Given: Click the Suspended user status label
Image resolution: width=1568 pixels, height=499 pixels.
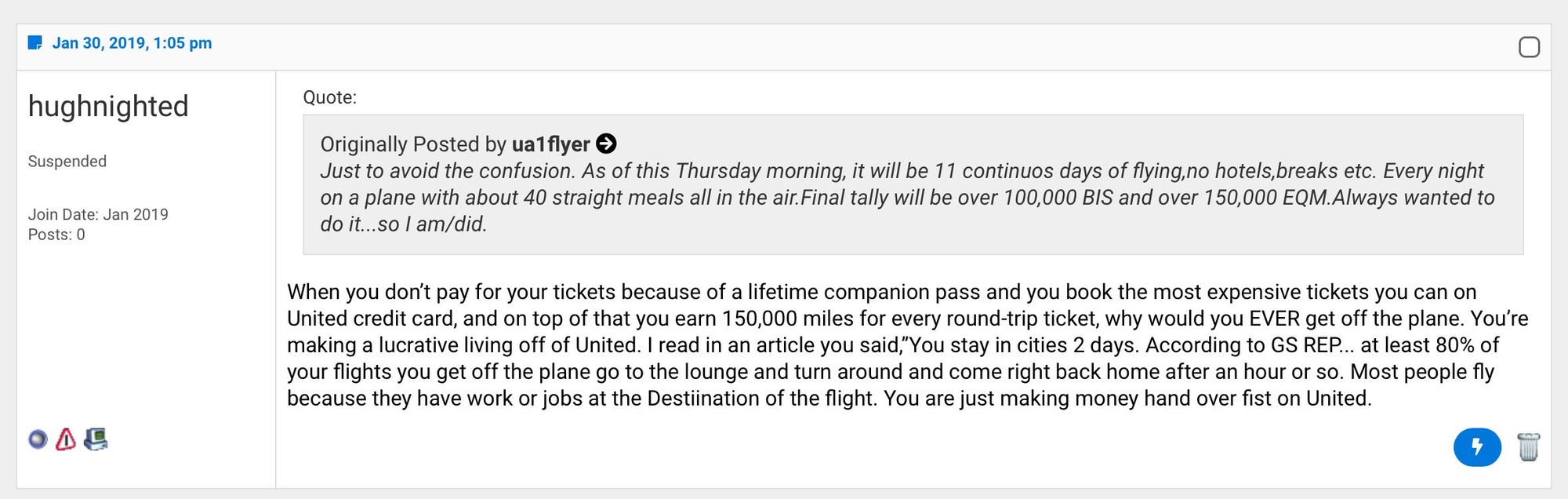Looking at the screenshot, I should pyautogui.click(x=67, y=161).
